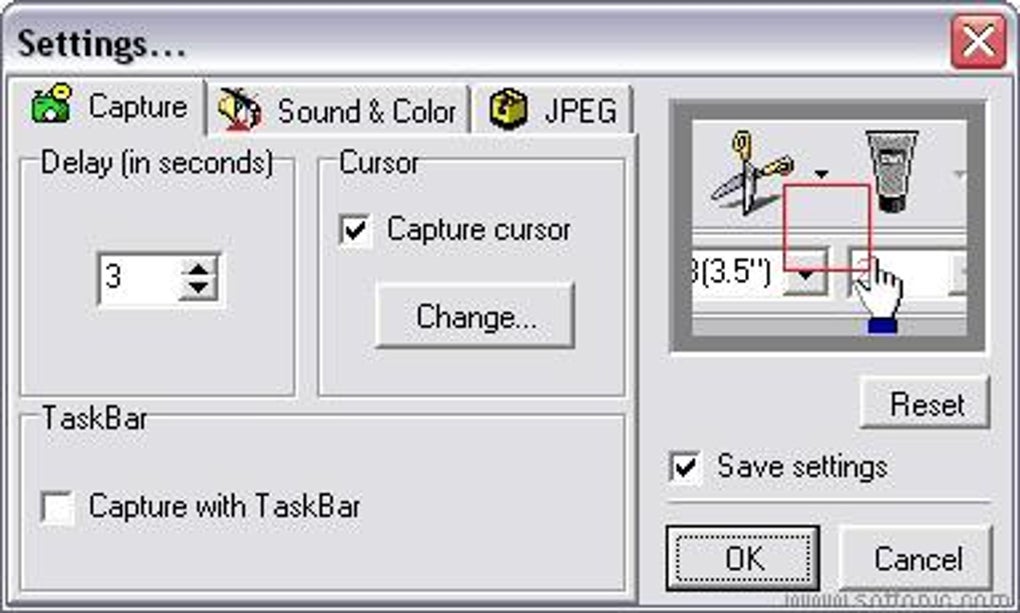Click the glue tube icon in the preview
Screen dimensions: 1020x613
pyautogui.click(x=891, y=171)
